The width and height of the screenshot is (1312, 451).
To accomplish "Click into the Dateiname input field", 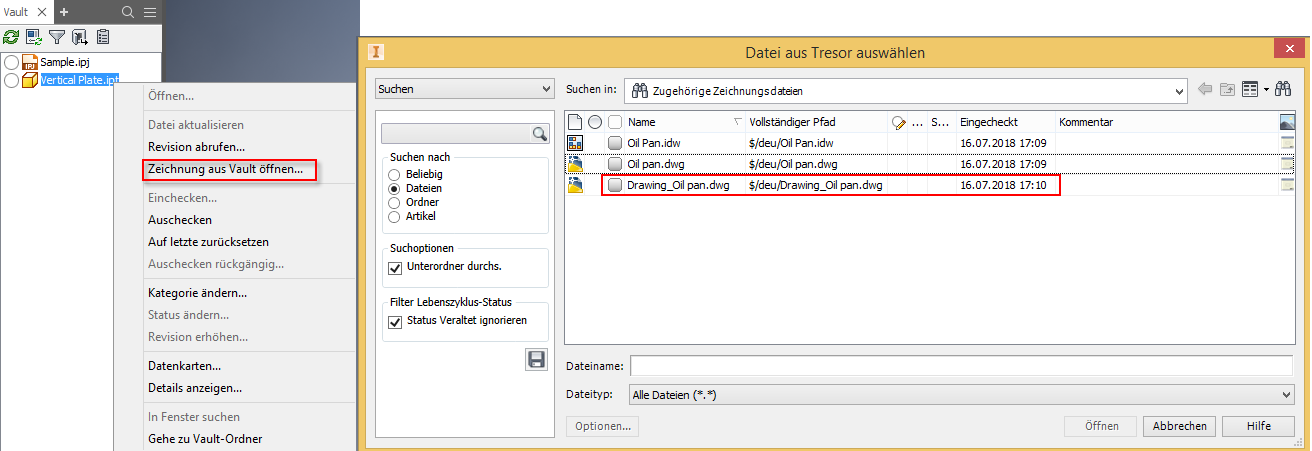I will click(962, 366).
